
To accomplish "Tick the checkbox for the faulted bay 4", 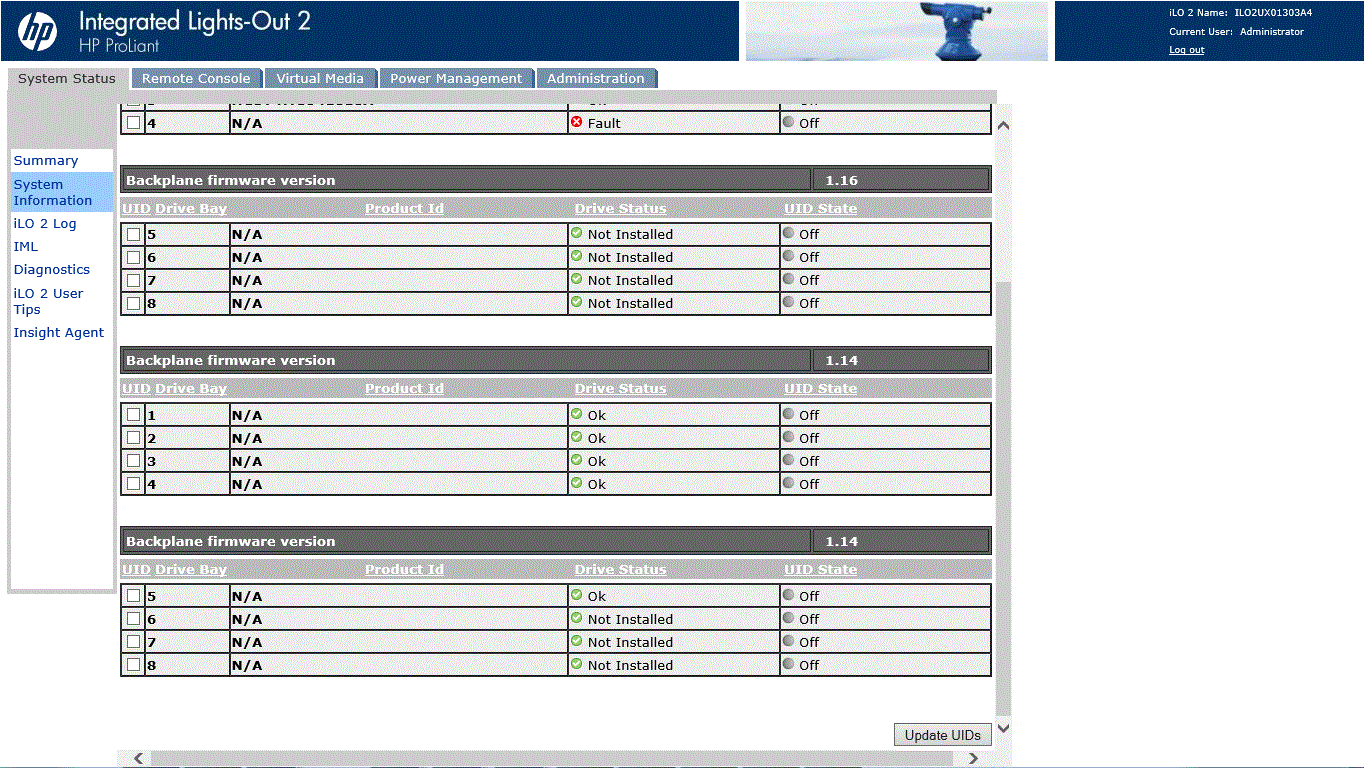I will (x=134, y=123).
